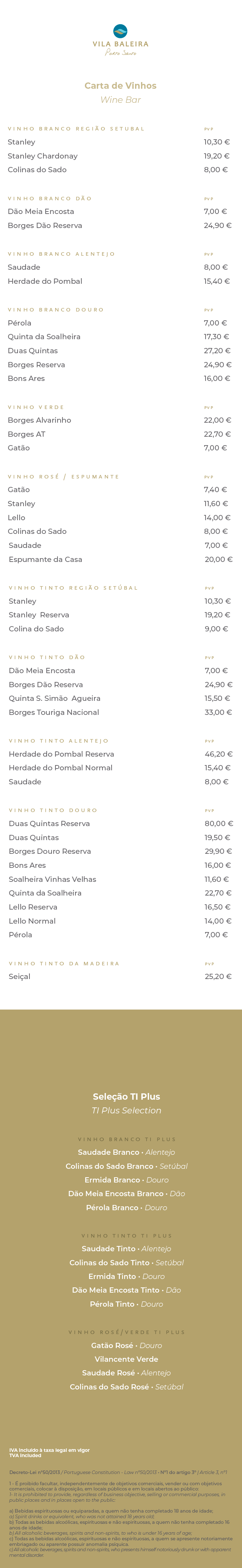Click the Seleção TI Plus heading

(127, 1097)
